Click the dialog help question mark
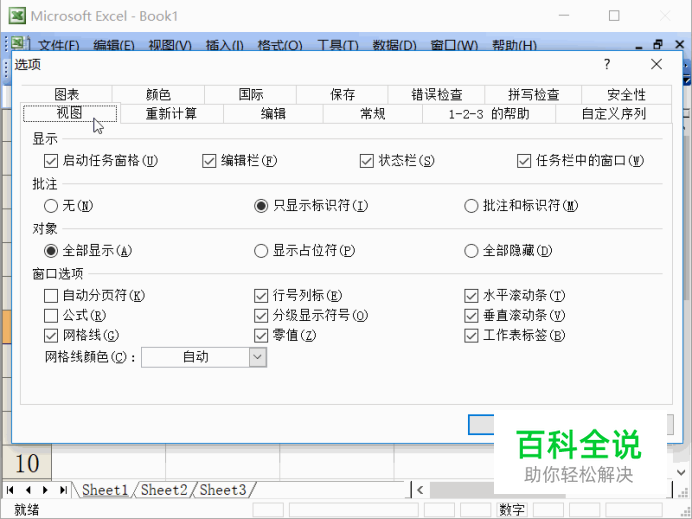692x519 pixels. (x=607, y=64)
